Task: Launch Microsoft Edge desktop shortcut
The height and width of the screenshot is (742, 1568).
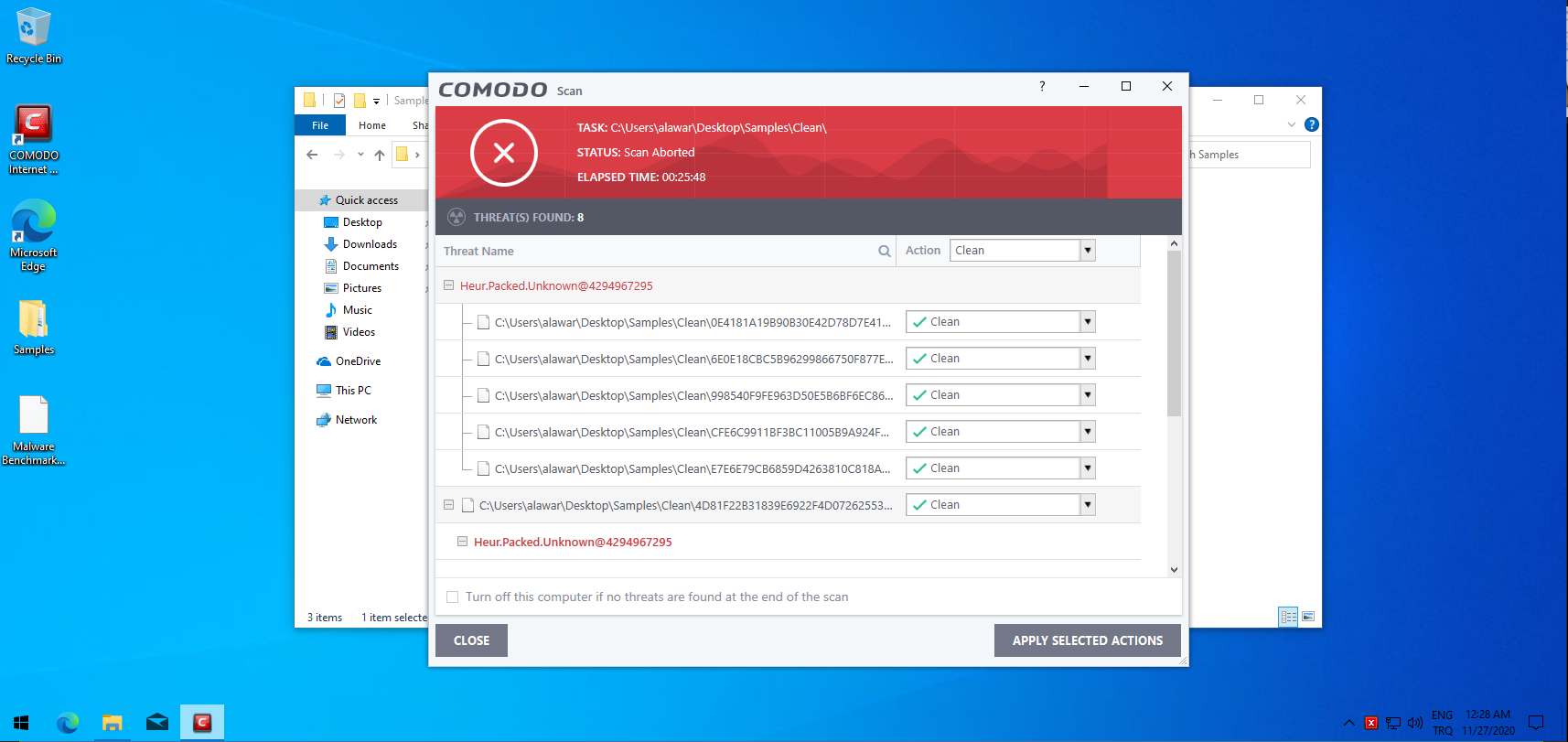Action: coord(34,236)
